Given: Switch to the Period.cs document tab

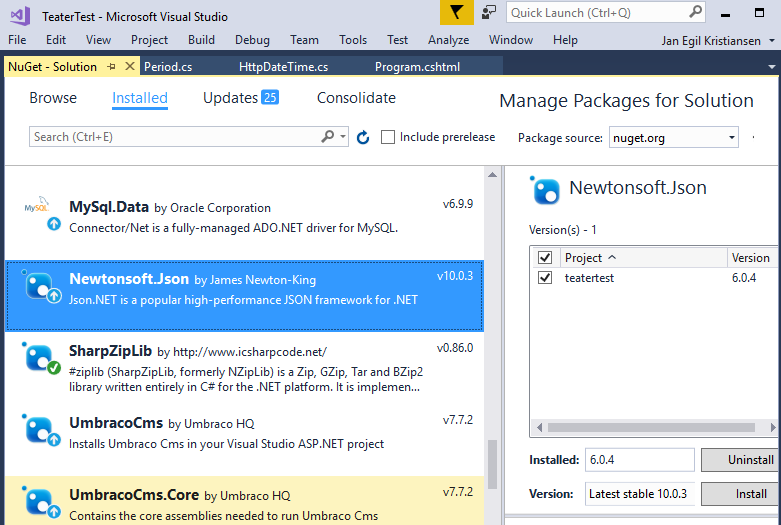Looking at the screenshot, I should 168,67.
